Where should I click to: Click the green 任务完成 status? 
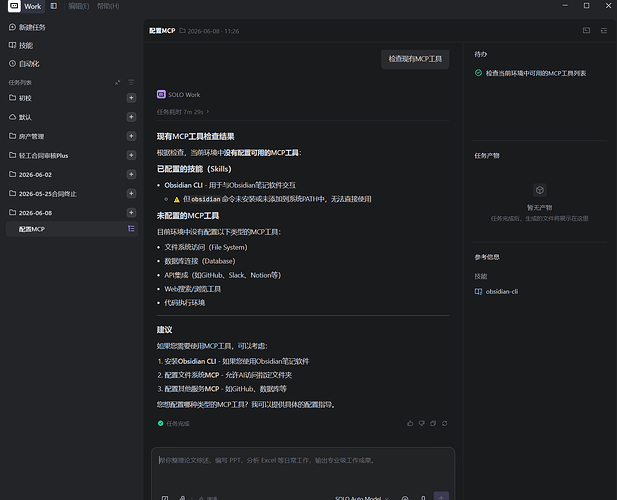point(174,424)
